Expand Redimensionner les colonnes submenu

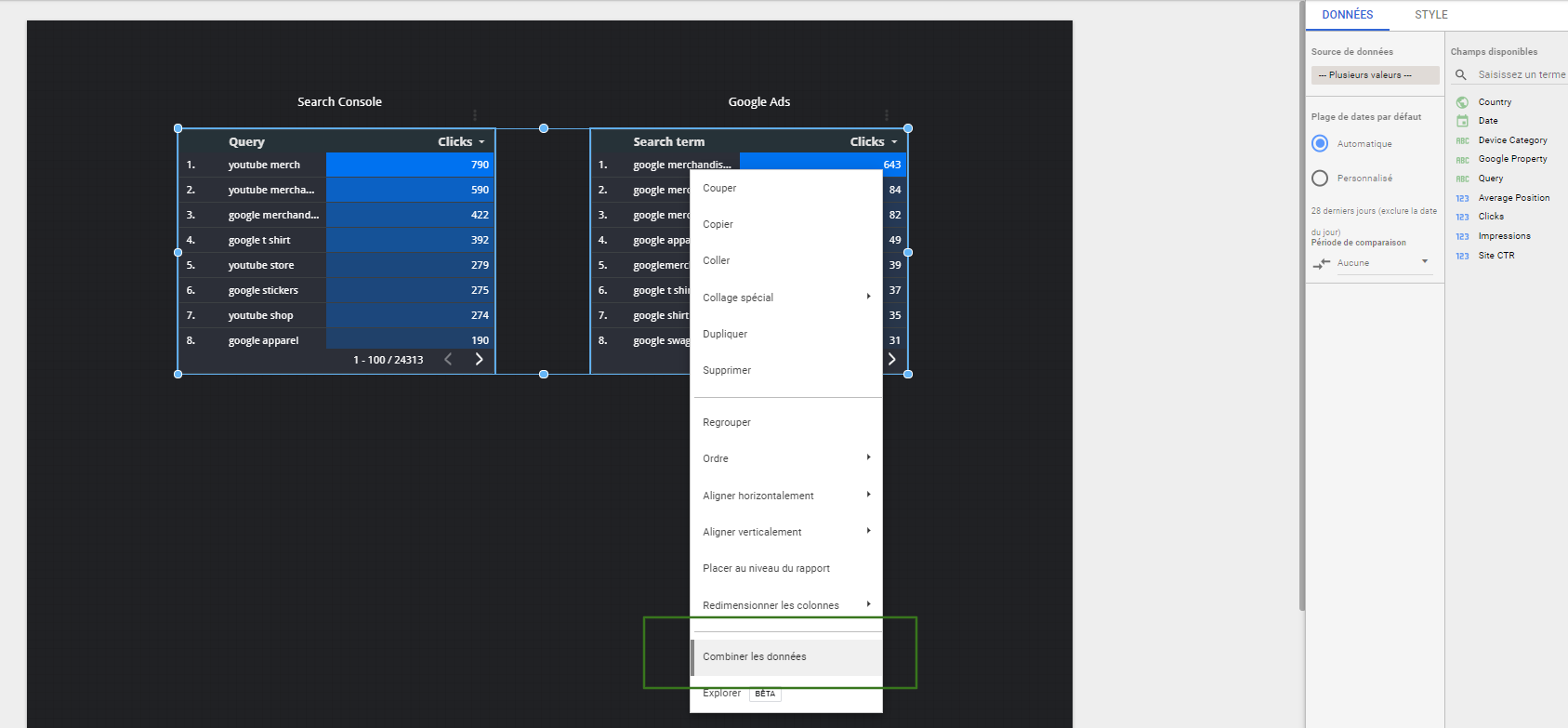pos(786,605)
